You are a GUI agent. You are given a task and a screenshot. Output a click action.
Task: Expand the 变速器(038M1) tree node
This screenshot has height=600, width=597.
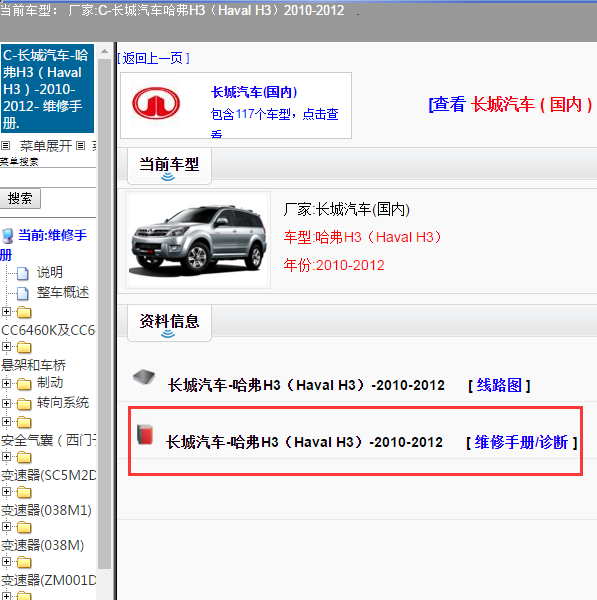point(6,491)
